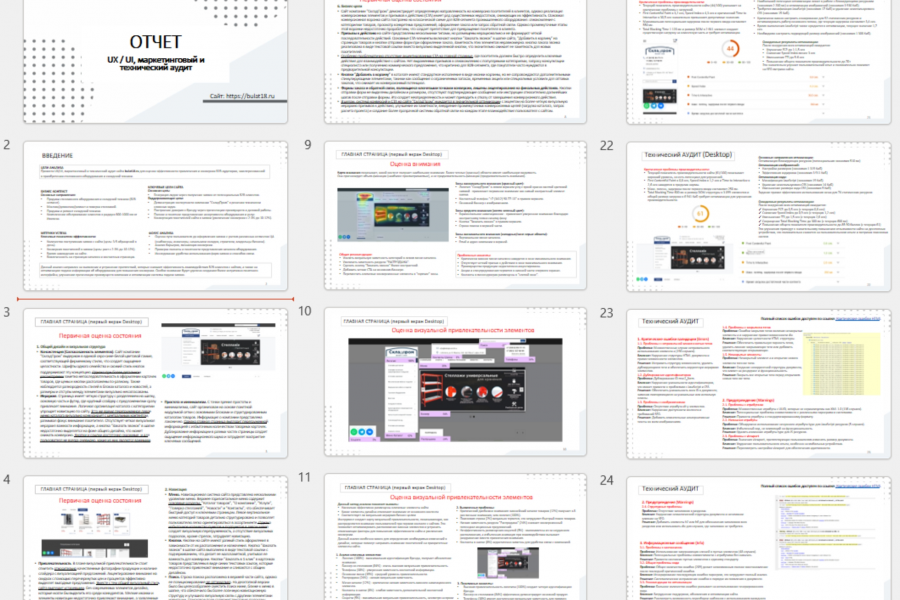Click slide number label 10

tap(305, 311)
